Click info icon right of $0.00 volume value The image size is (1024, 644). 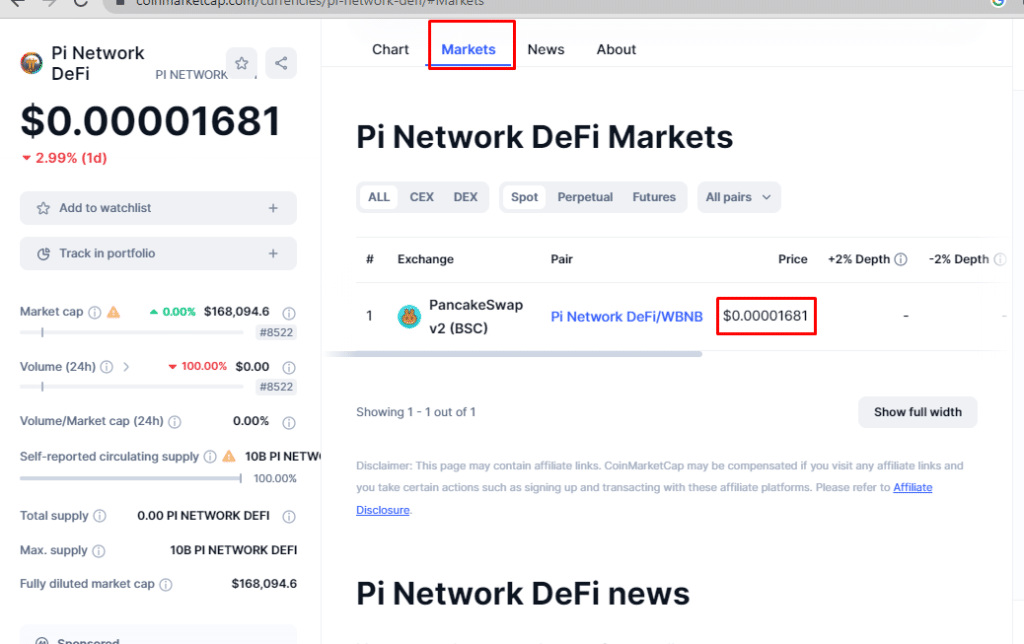[x=289, y=368]
